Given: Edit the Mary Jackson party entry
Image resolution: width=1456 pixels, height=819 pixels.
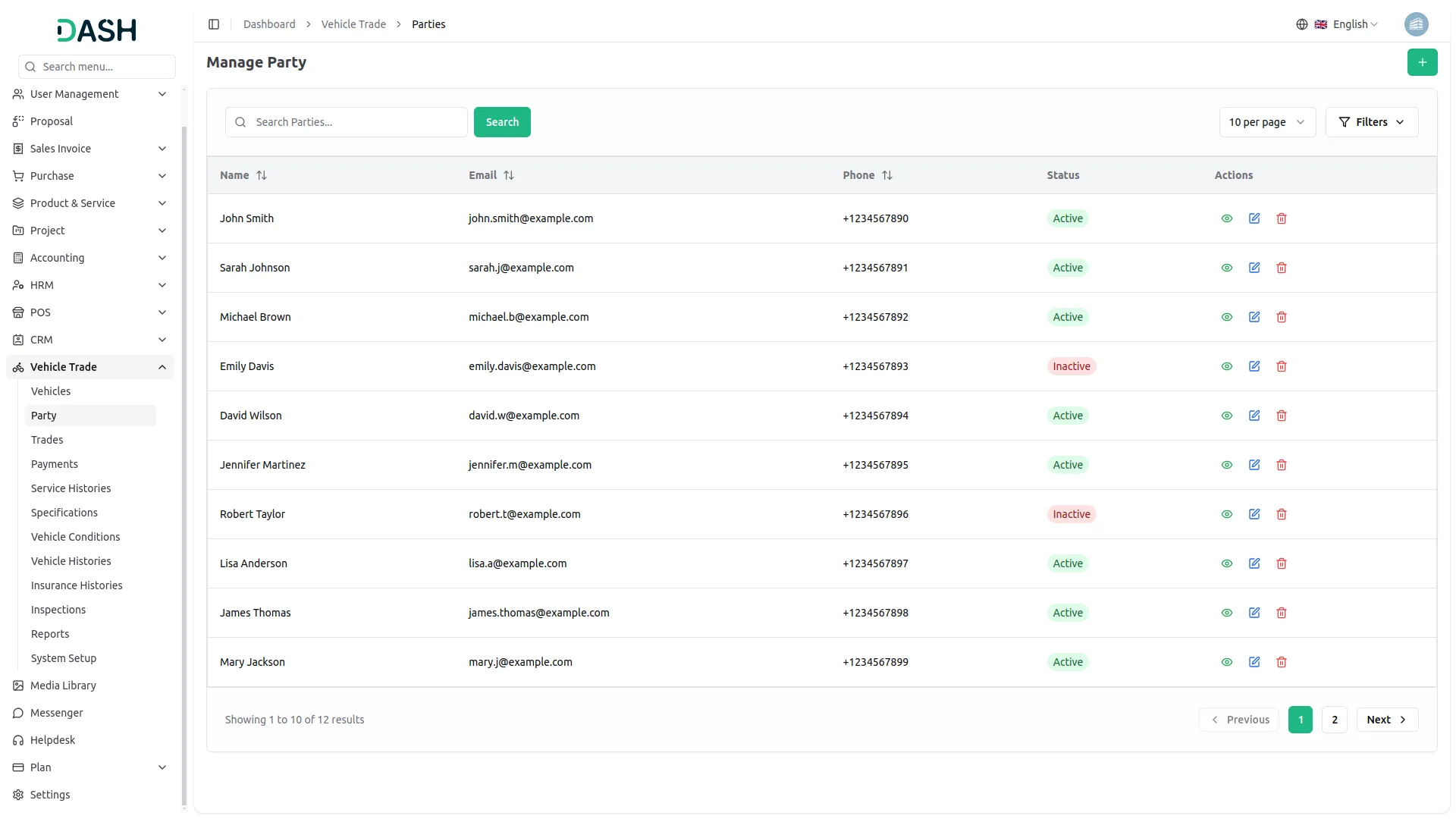Looking at the screenshot, I should click(1254, 662).
